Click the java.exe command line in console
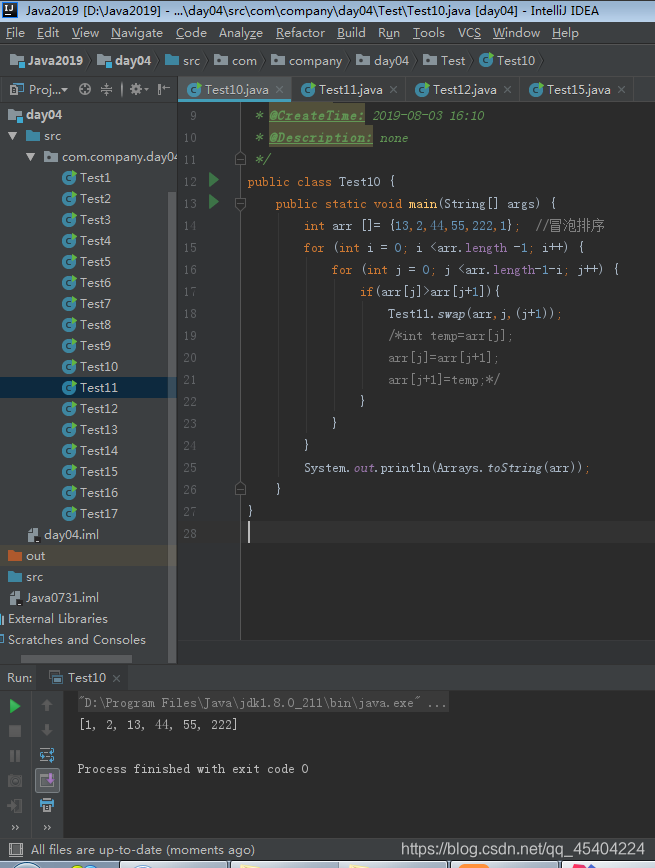 pos(262,703)
